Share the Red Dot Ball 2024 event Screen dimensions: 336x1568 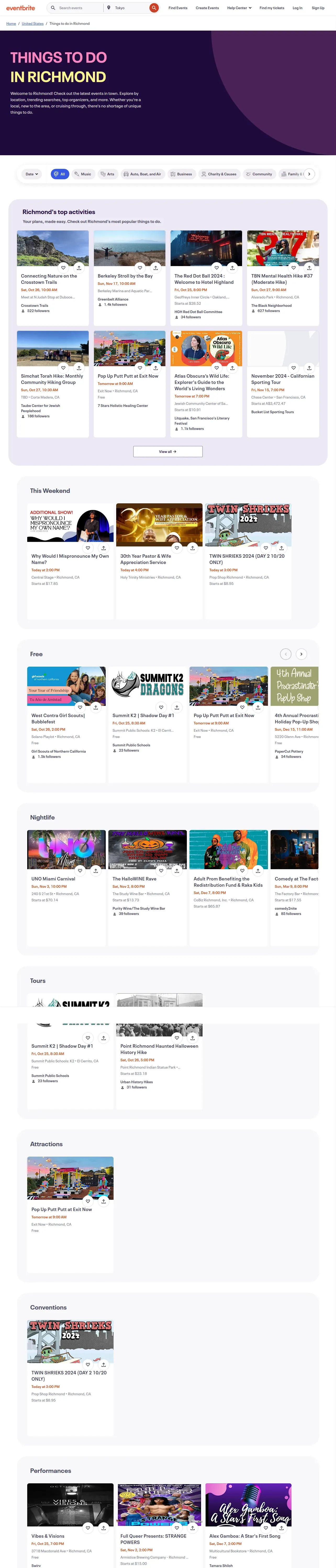coord(232,267)
